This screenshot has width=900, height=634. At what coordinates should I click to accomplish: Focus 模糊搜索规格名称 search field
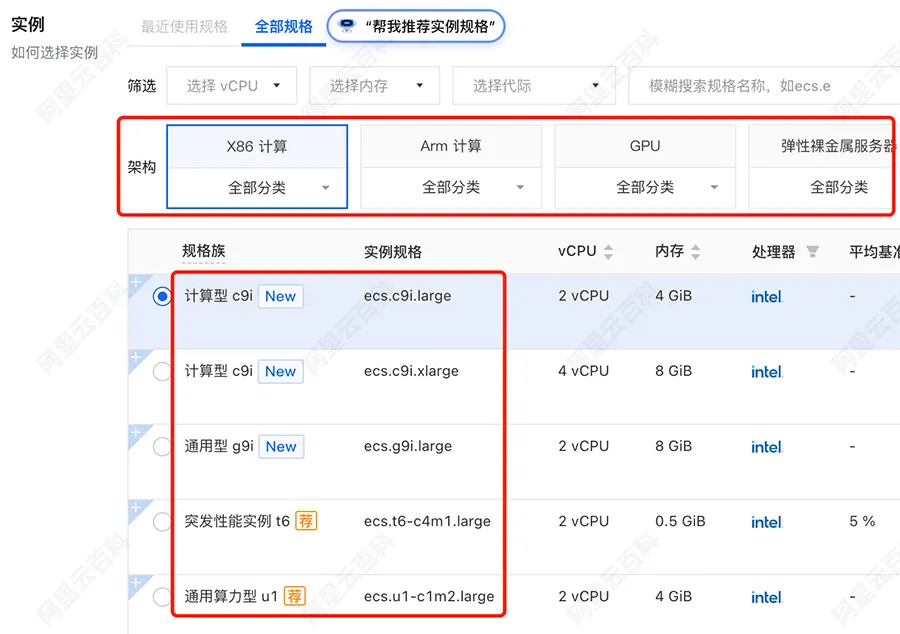764,85
